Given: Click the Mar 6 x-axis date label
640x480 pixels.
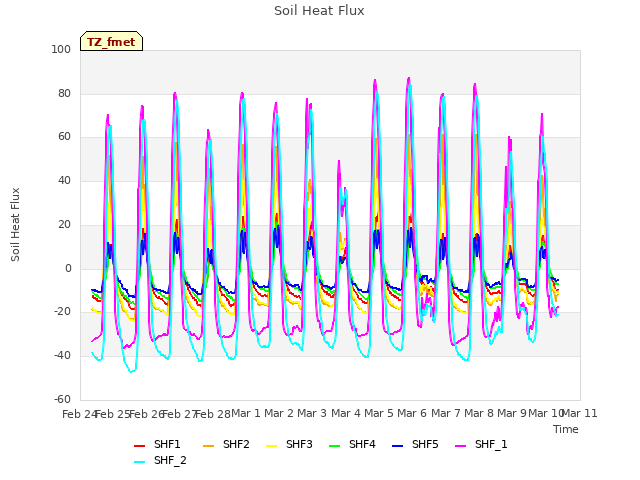Looking at the screenshot, I should pos(412,413).
